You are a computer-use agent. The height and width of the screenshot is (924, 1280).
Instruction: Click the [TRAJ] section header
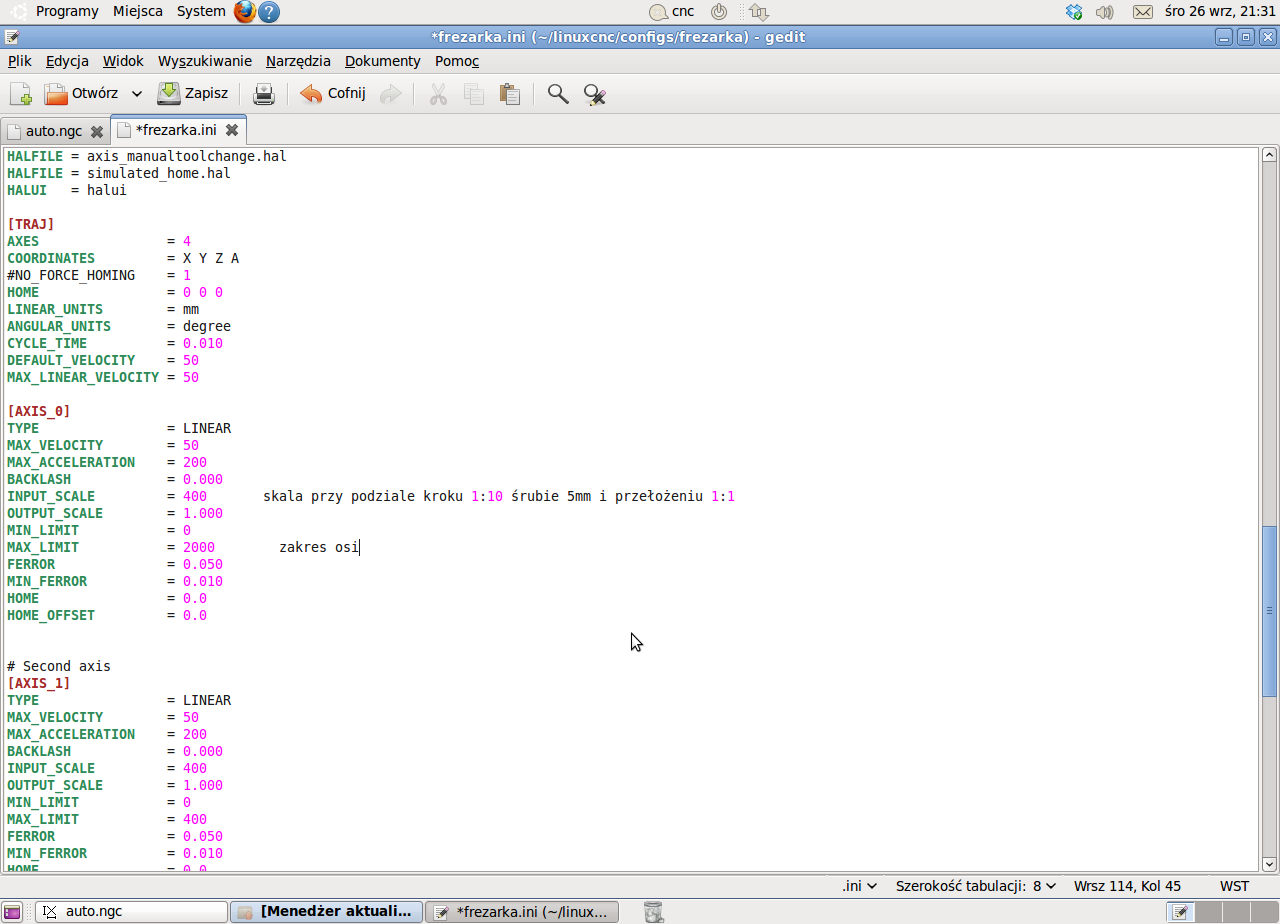coord(31,224)
